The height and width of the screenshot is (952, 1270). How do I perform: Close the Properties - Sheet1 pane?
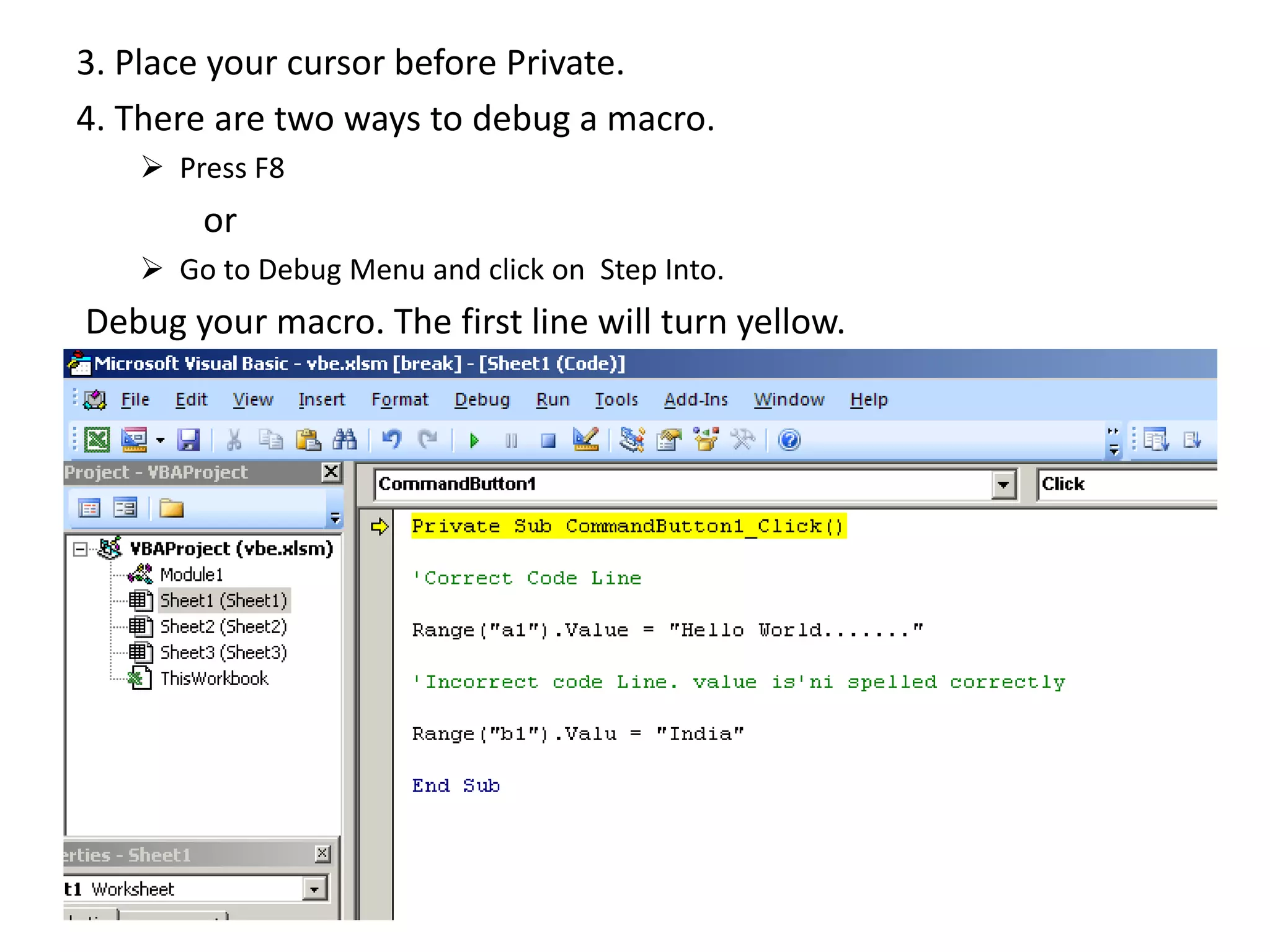point(322,854)
